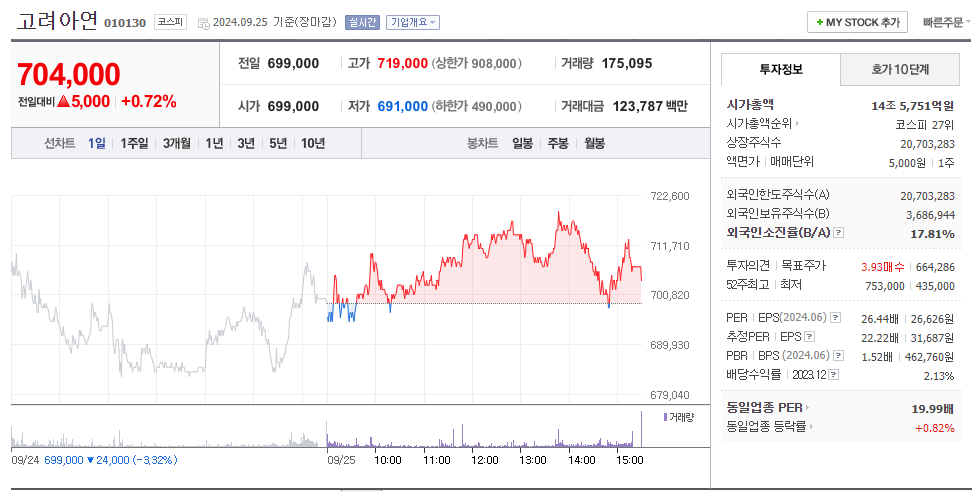
Task: Select the 5년 line chart period
Action: click(278, 143)
